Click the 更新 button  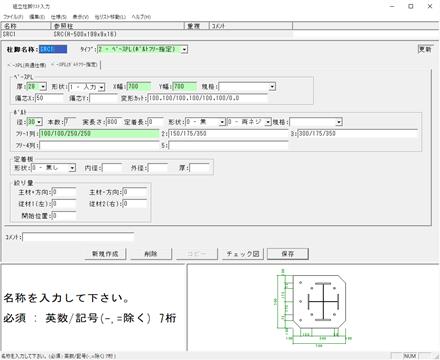(x=425, y=49)
